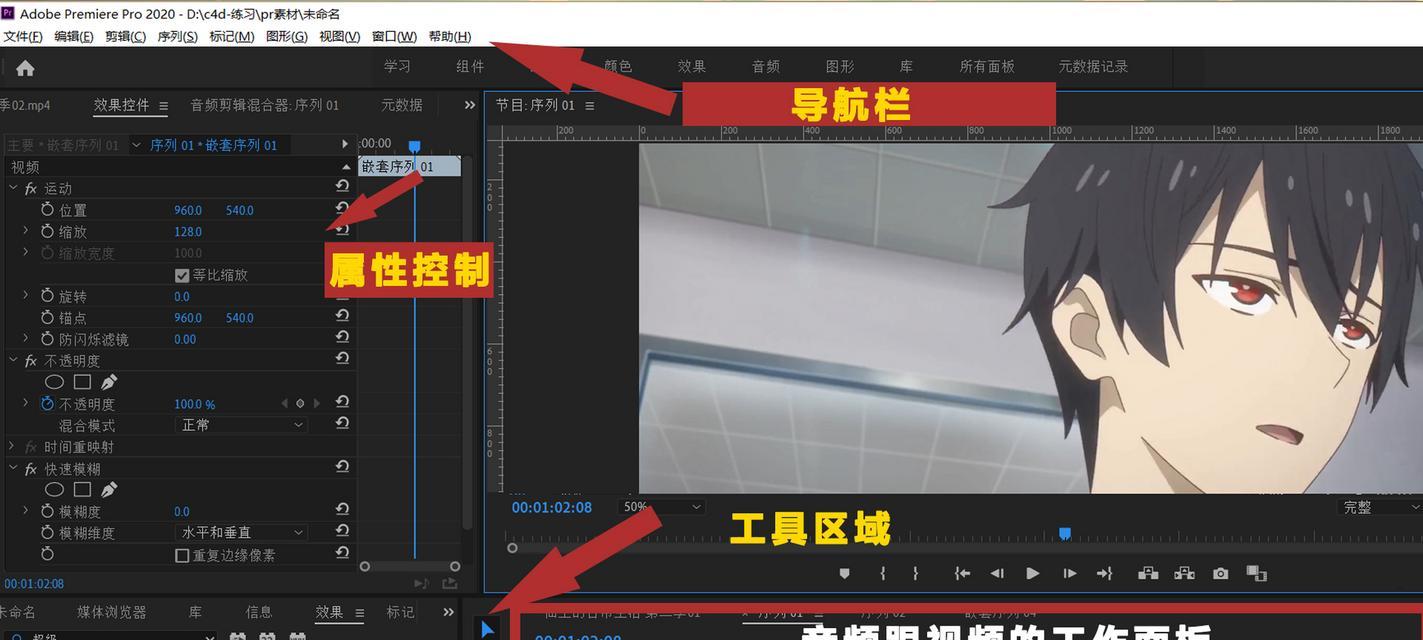Image resolution: width=1423 pixels, height=640 pixels.
Task: Open the 模糊维度 dropdown showing 水平和垂直
Action: 241,533
